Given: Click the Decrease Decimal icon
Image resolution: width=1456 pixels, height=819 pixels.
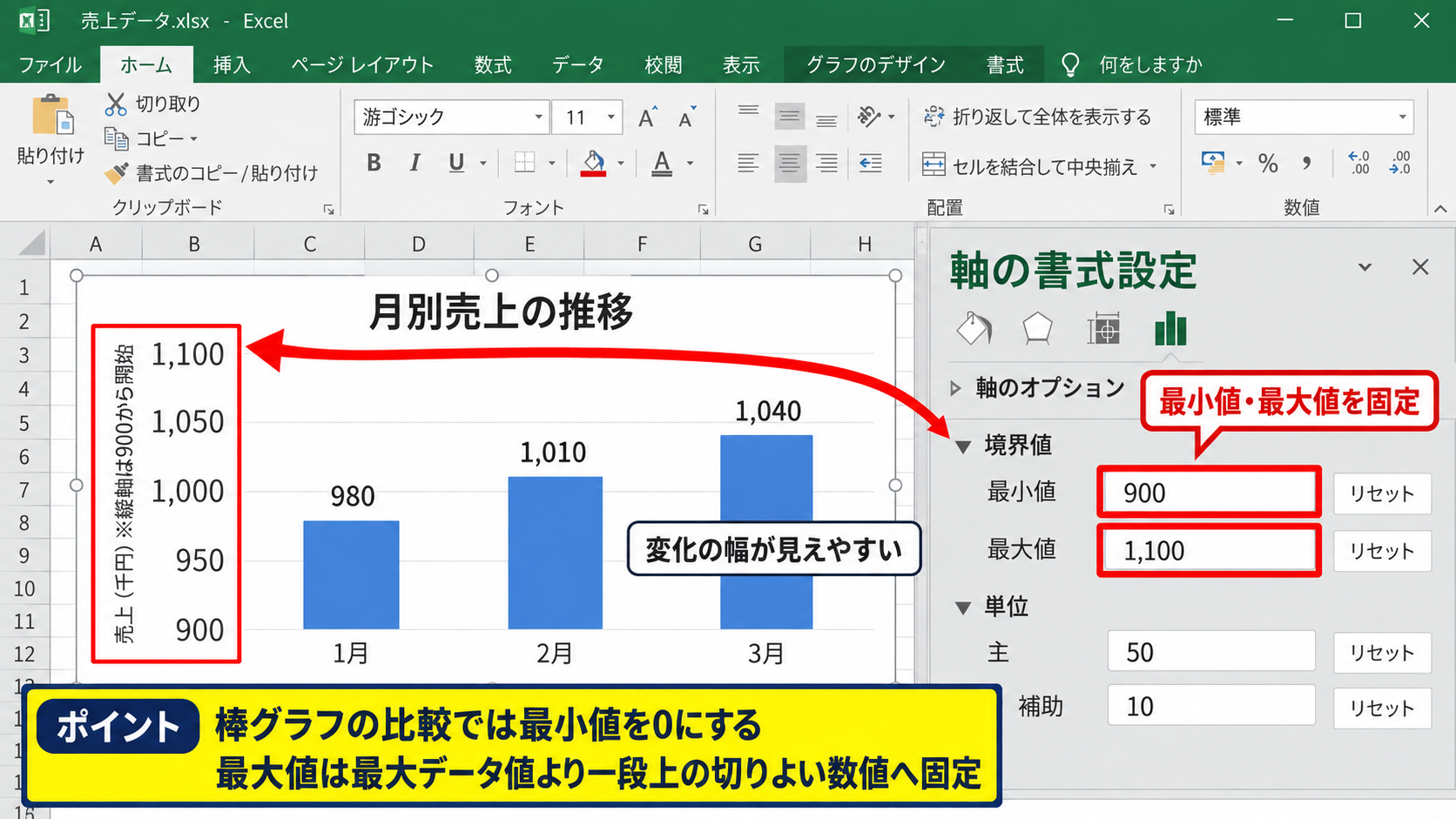Looking at the screenshot, I should point(1399,163).
